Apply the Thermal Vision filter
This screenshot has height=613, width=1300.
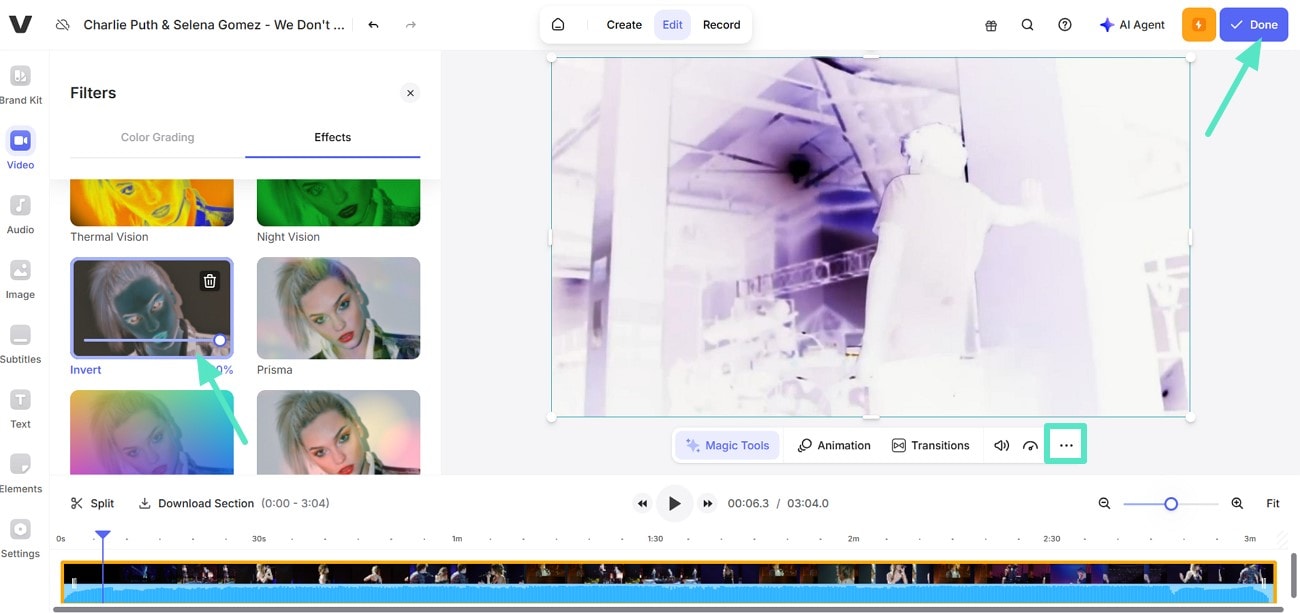[x=152, y=202]
